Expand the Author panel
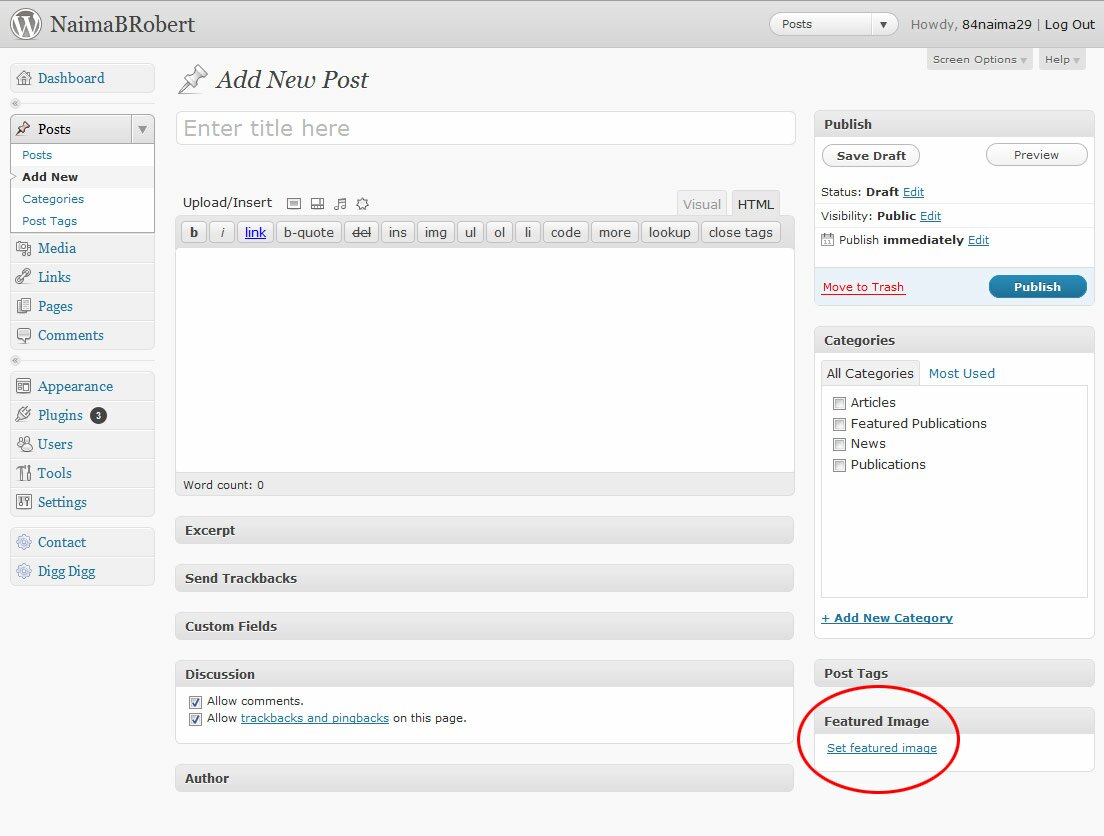 pos(484,778)
